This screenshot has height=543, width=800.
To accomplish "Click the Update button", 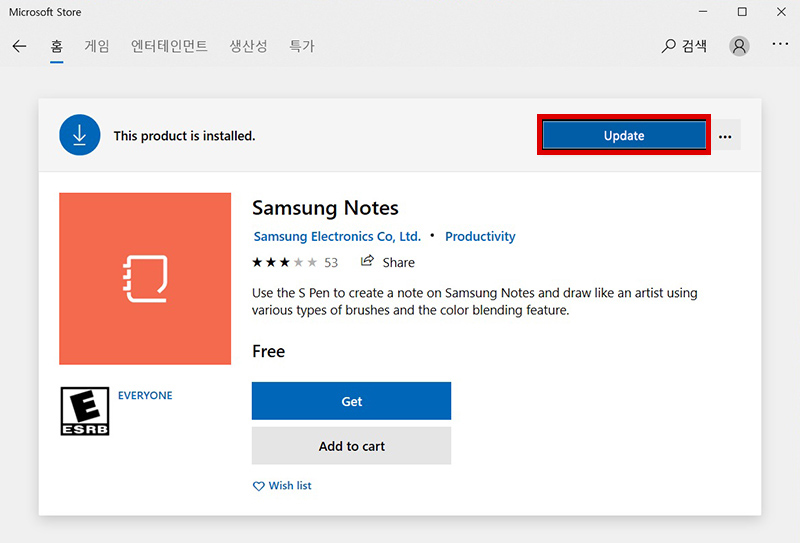I will (624, 135).
